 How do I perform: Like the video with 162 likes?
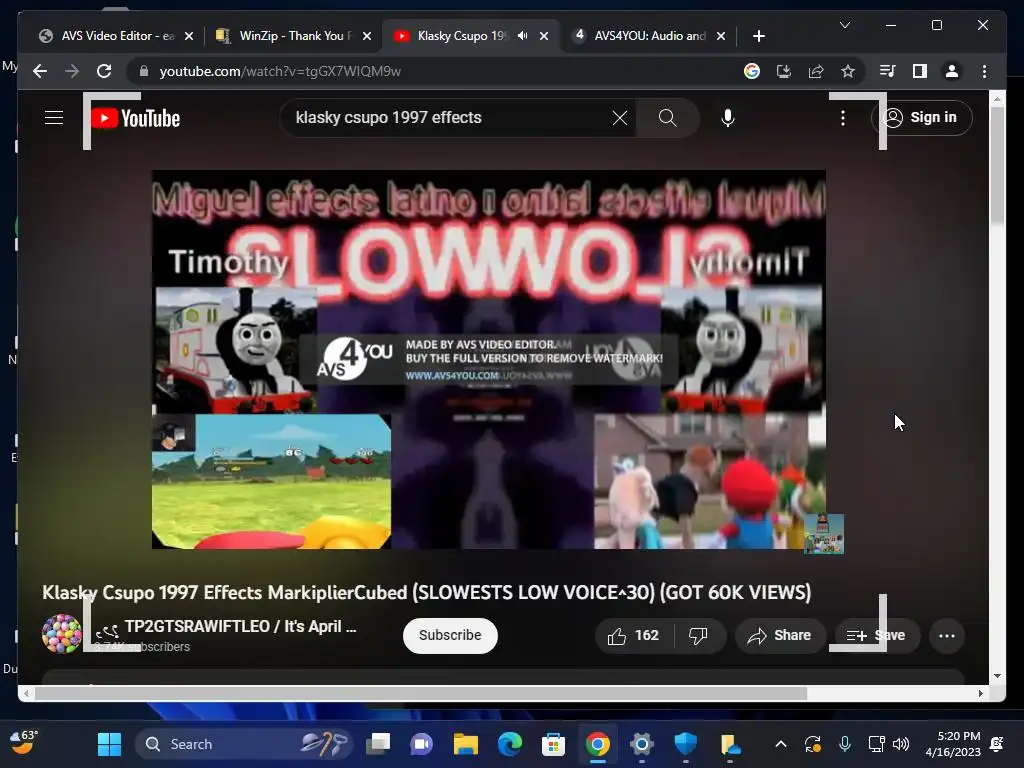(633, 635)
